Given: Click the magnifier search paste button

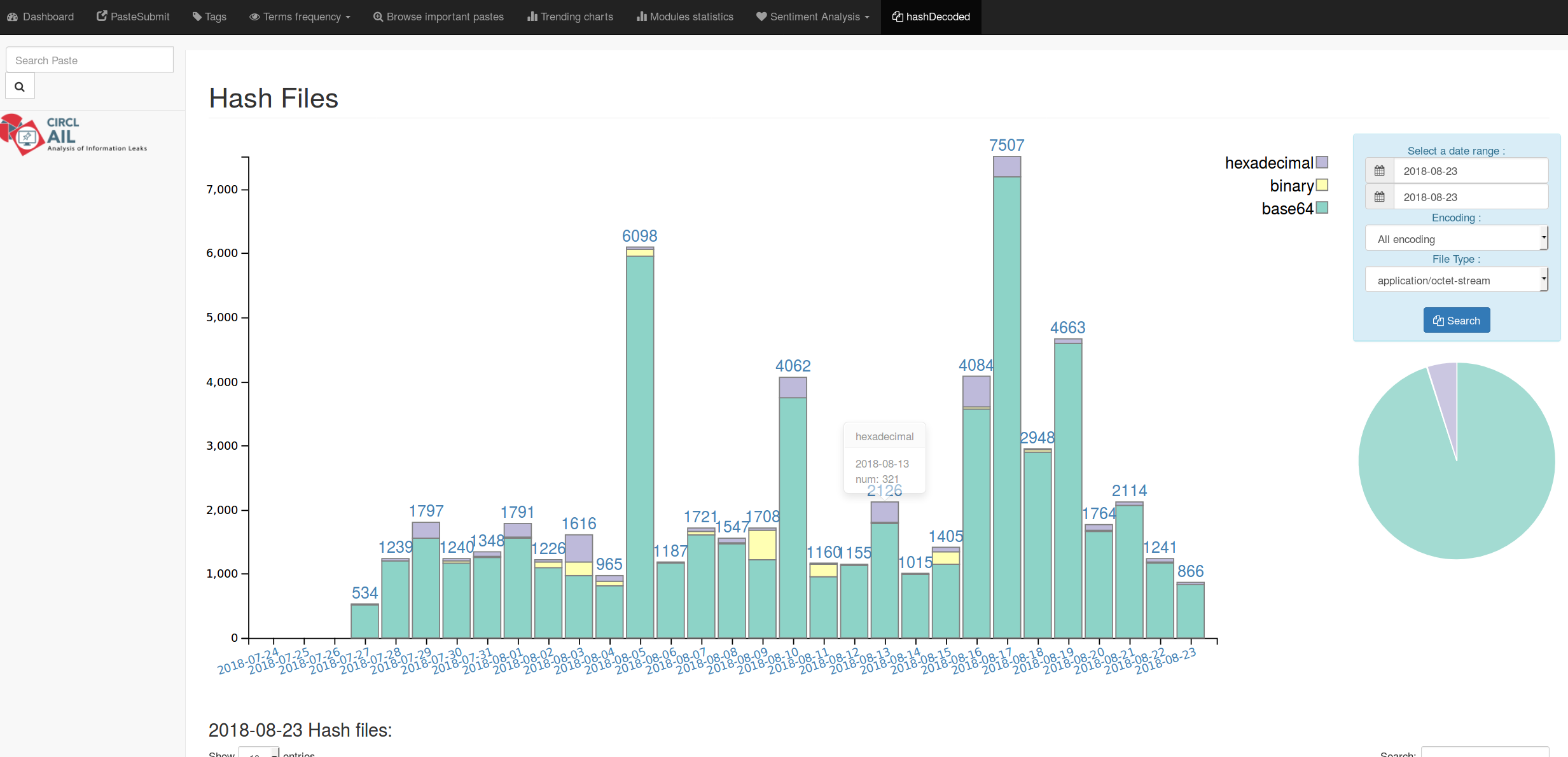Looking at the screenshot, I should coord(20,87).
